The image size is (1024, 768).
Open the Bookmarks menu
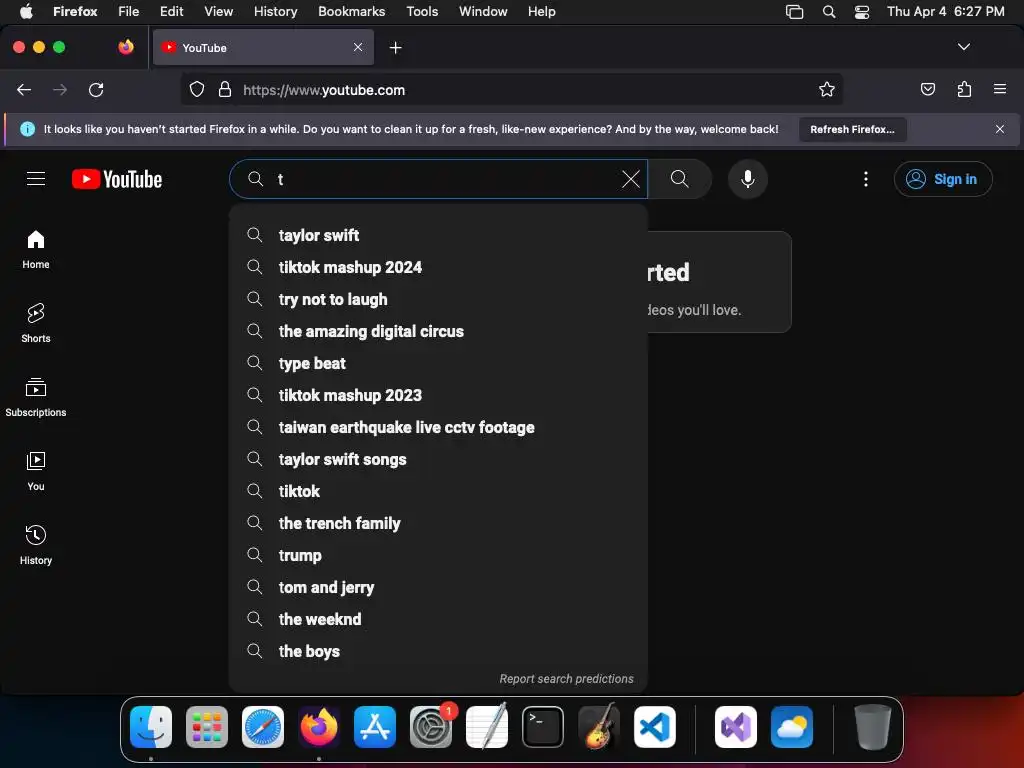click(x=351, y=12)
